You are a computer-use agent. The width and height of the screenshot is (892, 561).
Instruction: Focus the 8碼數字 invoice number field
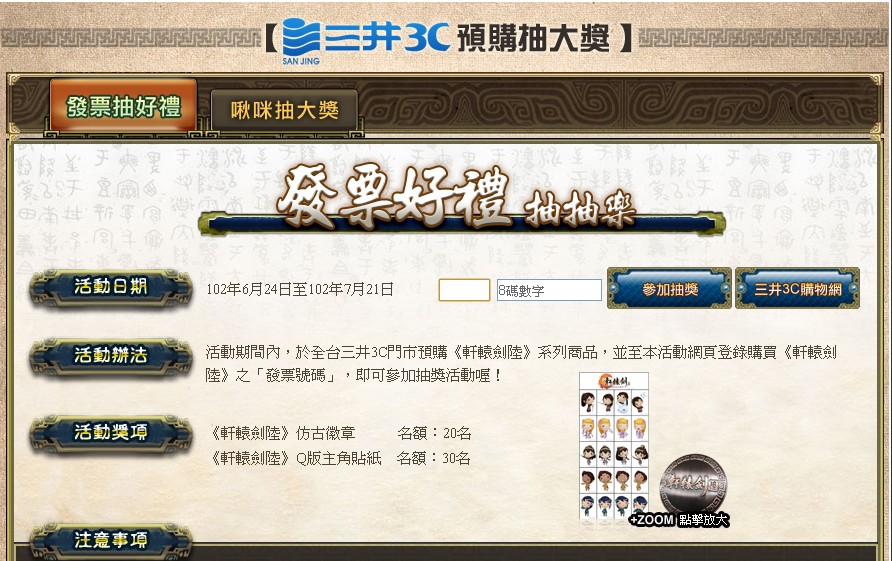point(549,290)
